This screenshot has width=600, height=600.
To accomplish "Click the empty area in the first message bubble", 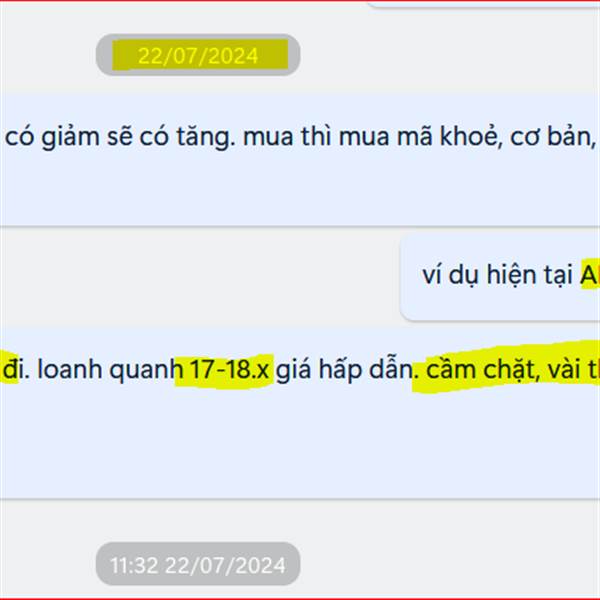I will coord(300,189).
